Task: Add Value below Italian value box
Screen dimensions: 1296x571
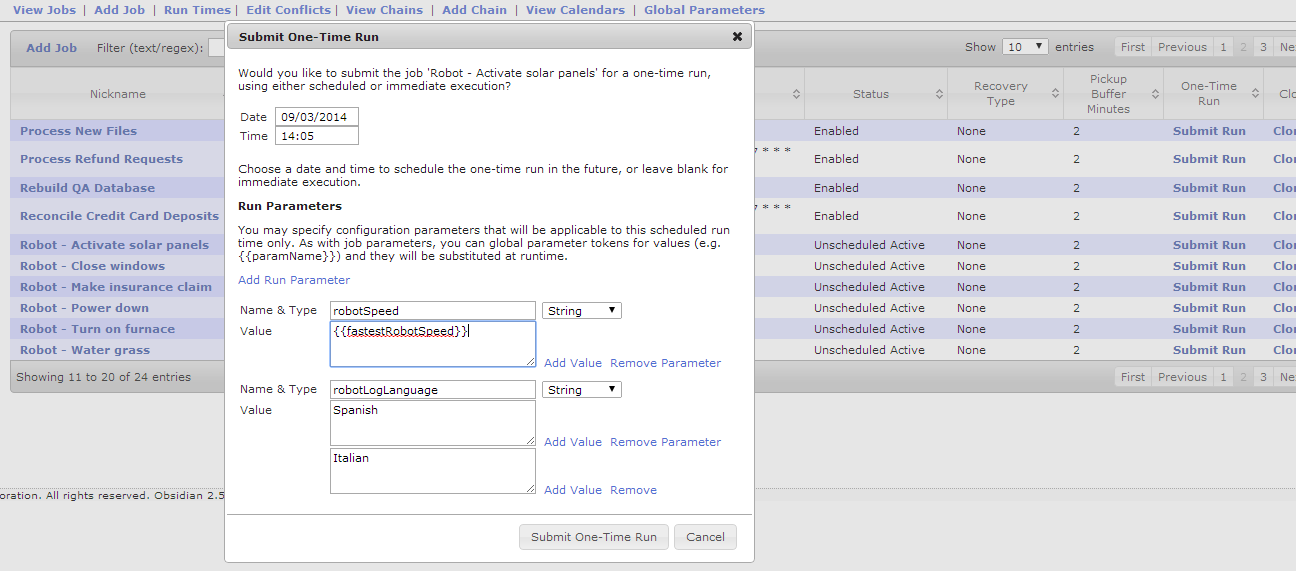Action: coord(573,490)
